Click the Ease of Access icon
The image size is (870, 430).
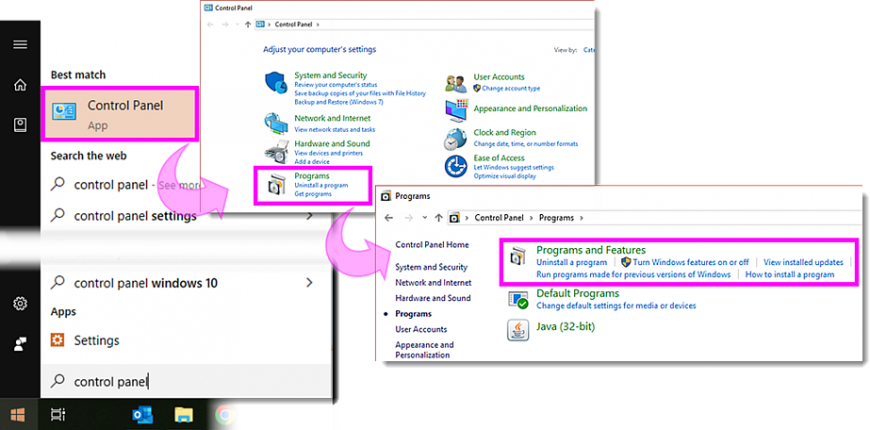click(x=456, y=166)
